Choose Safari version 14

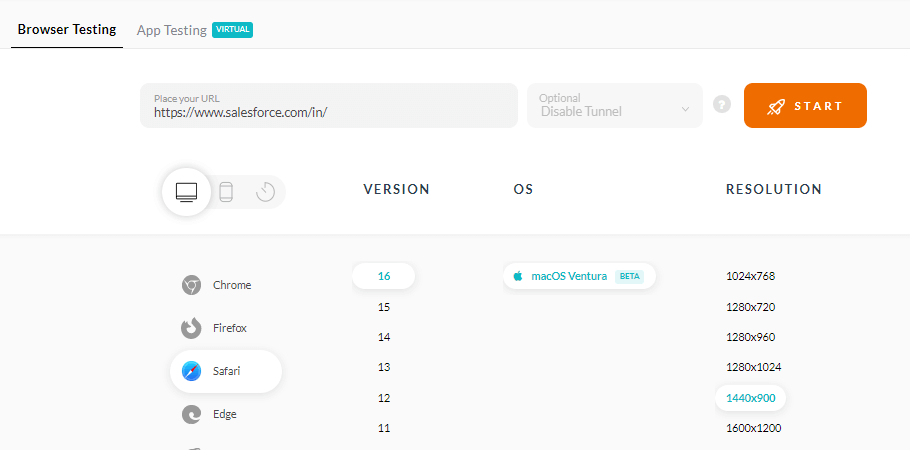coord(384,337)
